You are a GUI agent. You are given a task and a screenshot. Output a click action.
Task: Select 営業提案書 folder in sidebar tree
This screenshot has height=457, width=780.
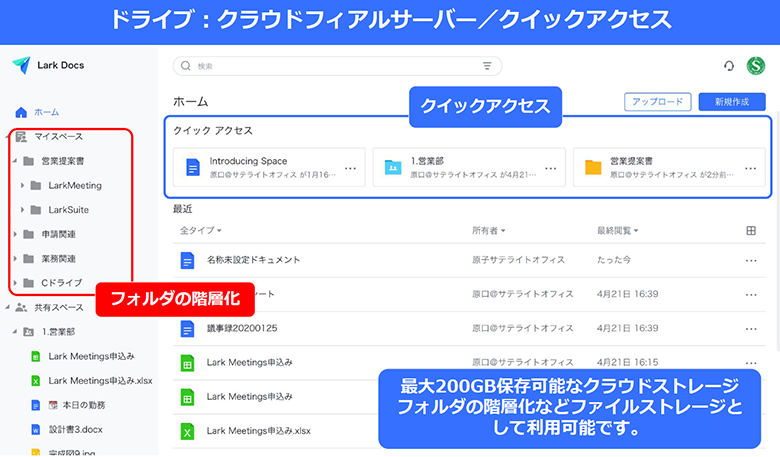point(63,161)
